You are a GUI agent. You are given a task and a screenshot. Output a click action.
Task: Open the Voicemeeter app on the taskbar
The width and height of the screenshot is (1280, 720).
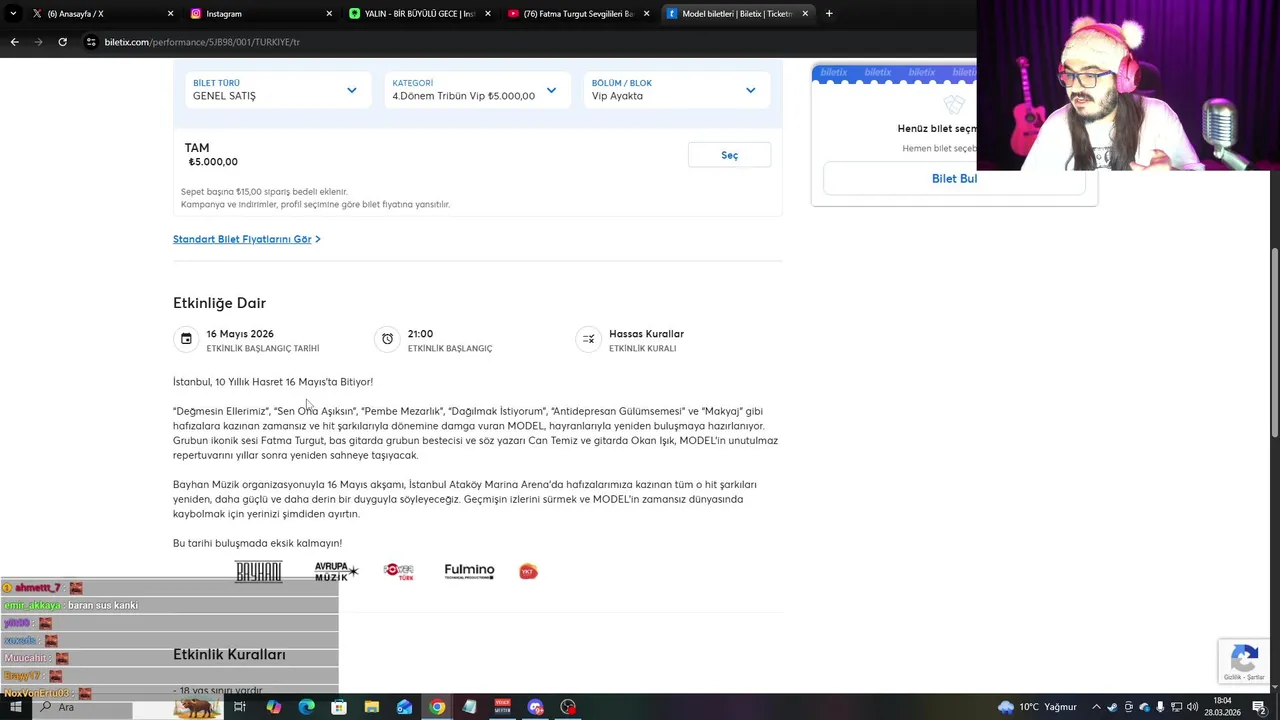[x=502, y=707]
